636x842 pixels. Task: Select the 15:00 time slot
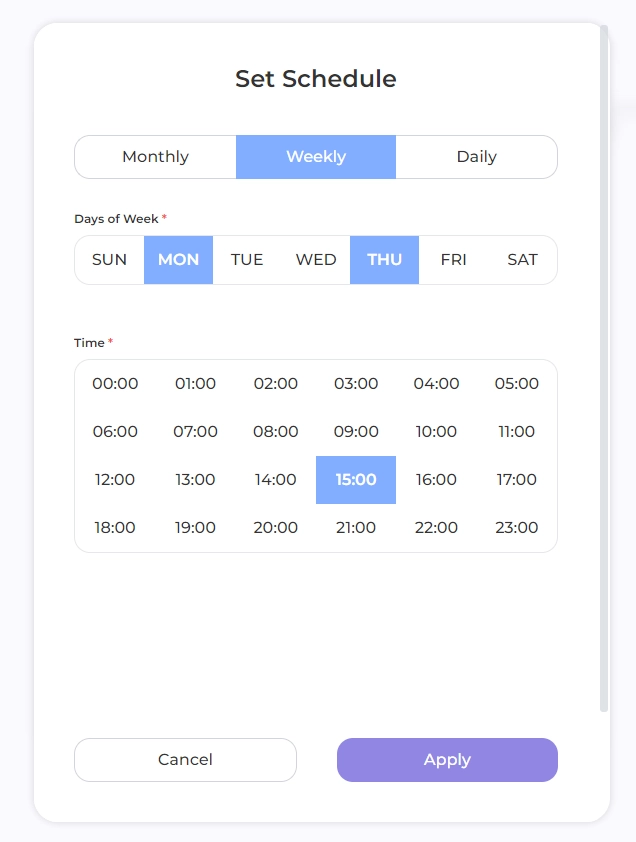[x=356, y=480]
